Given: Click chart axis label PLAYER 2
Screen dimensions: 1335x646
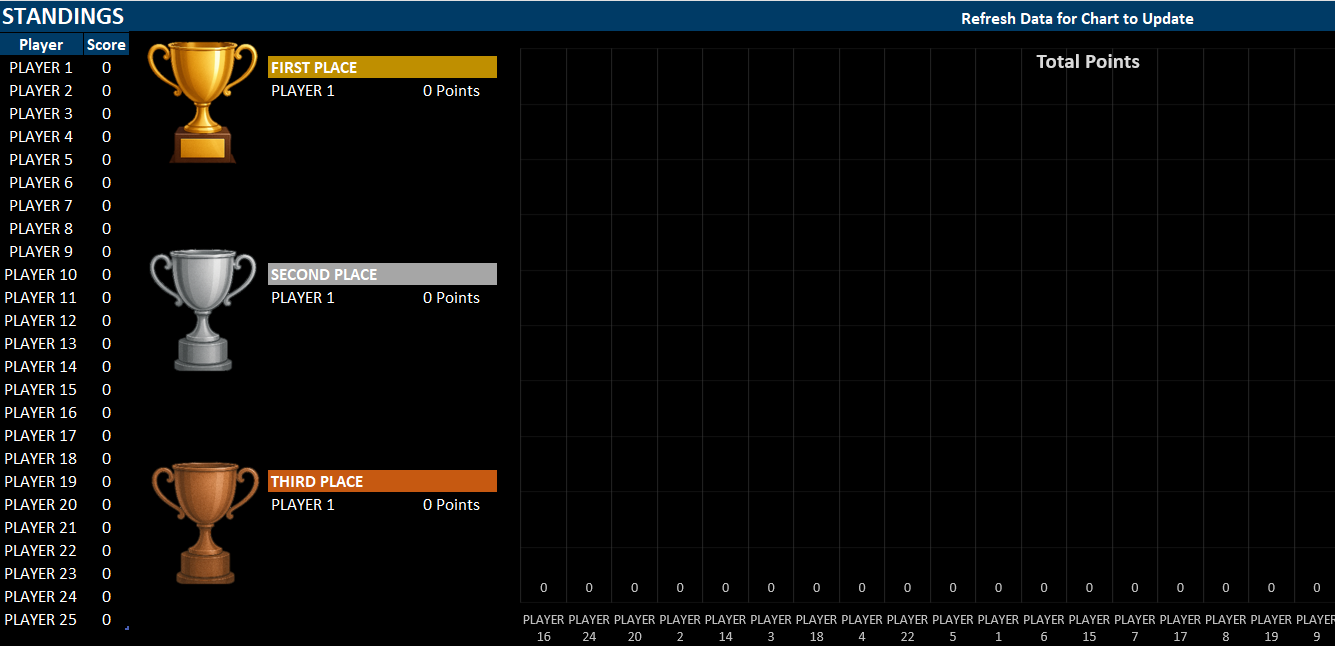Looking at the screenshot, I should click(680, 628).
